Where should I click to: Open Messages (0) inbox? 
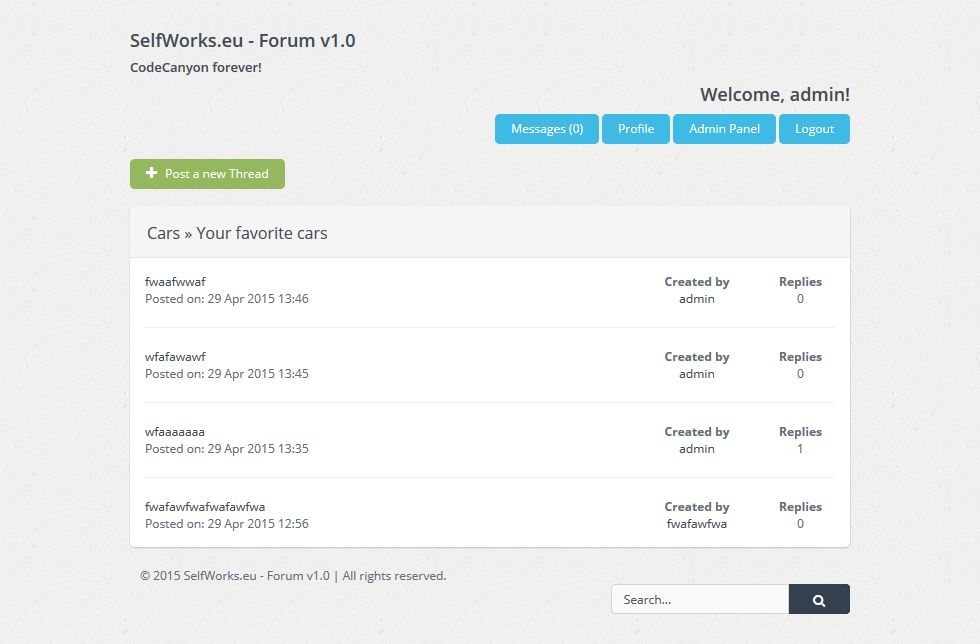(x=547, y=129)
